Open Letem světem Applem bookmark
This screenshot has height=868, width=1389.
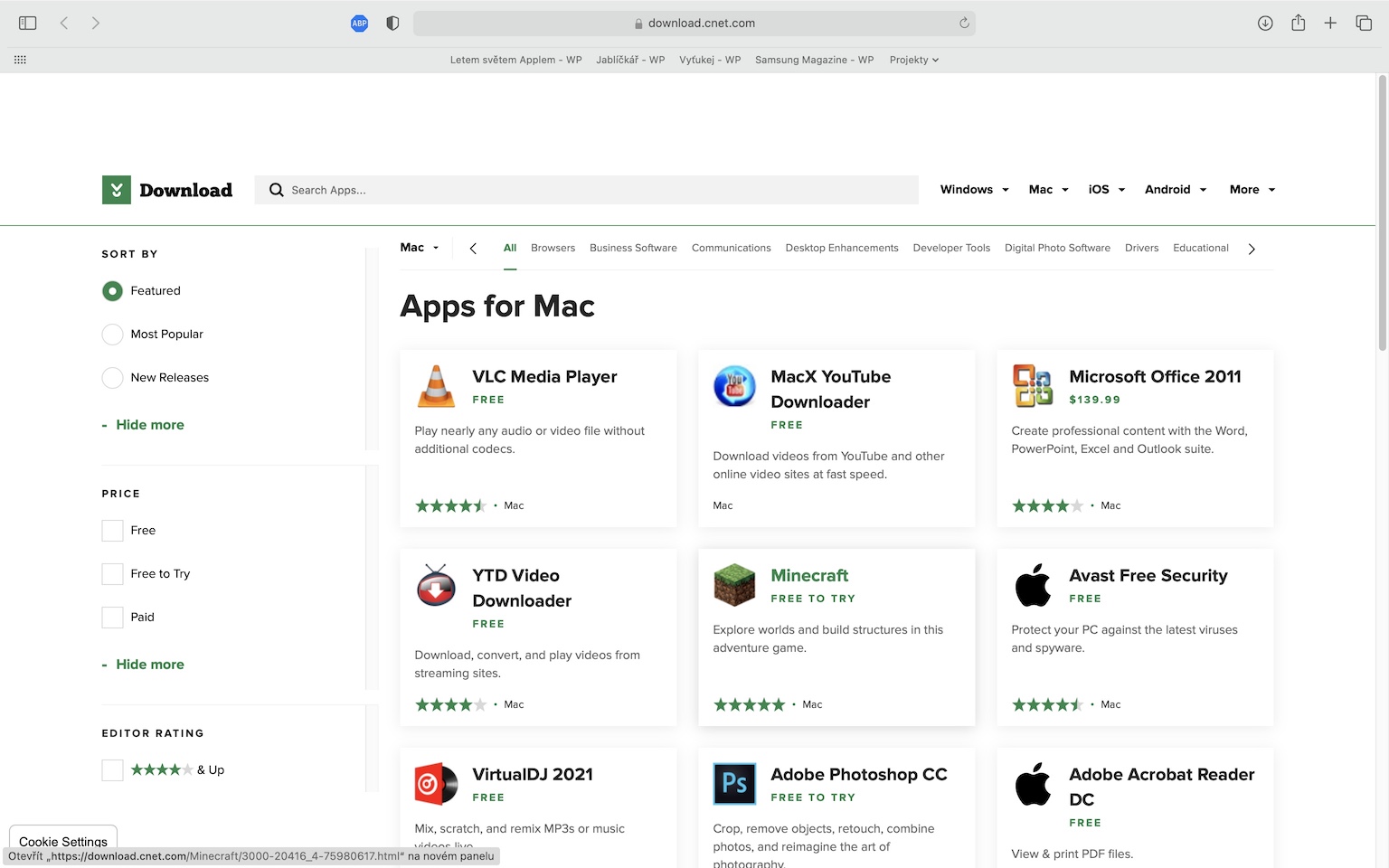[x=515, y=60]
